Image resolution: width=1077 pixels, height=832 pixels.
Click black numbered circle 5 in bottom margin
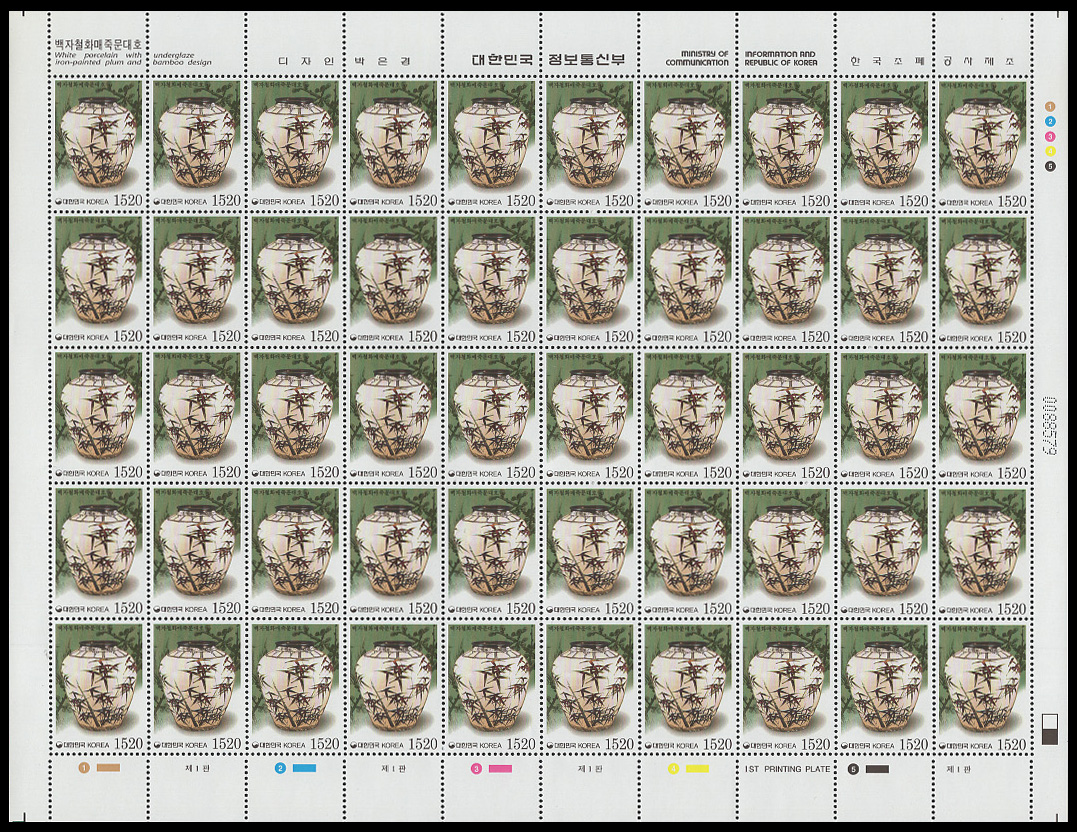853,769
